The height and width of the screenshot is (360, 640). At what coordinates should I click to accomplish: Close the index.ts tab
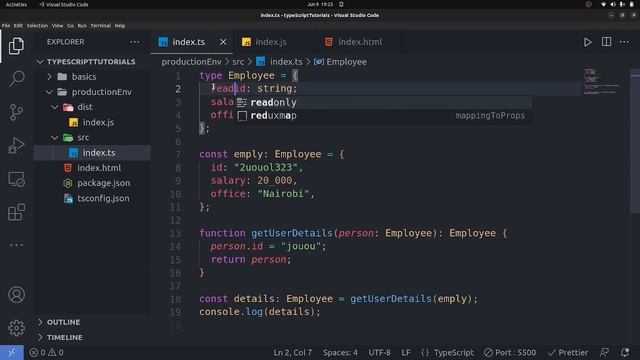[223, 42]
